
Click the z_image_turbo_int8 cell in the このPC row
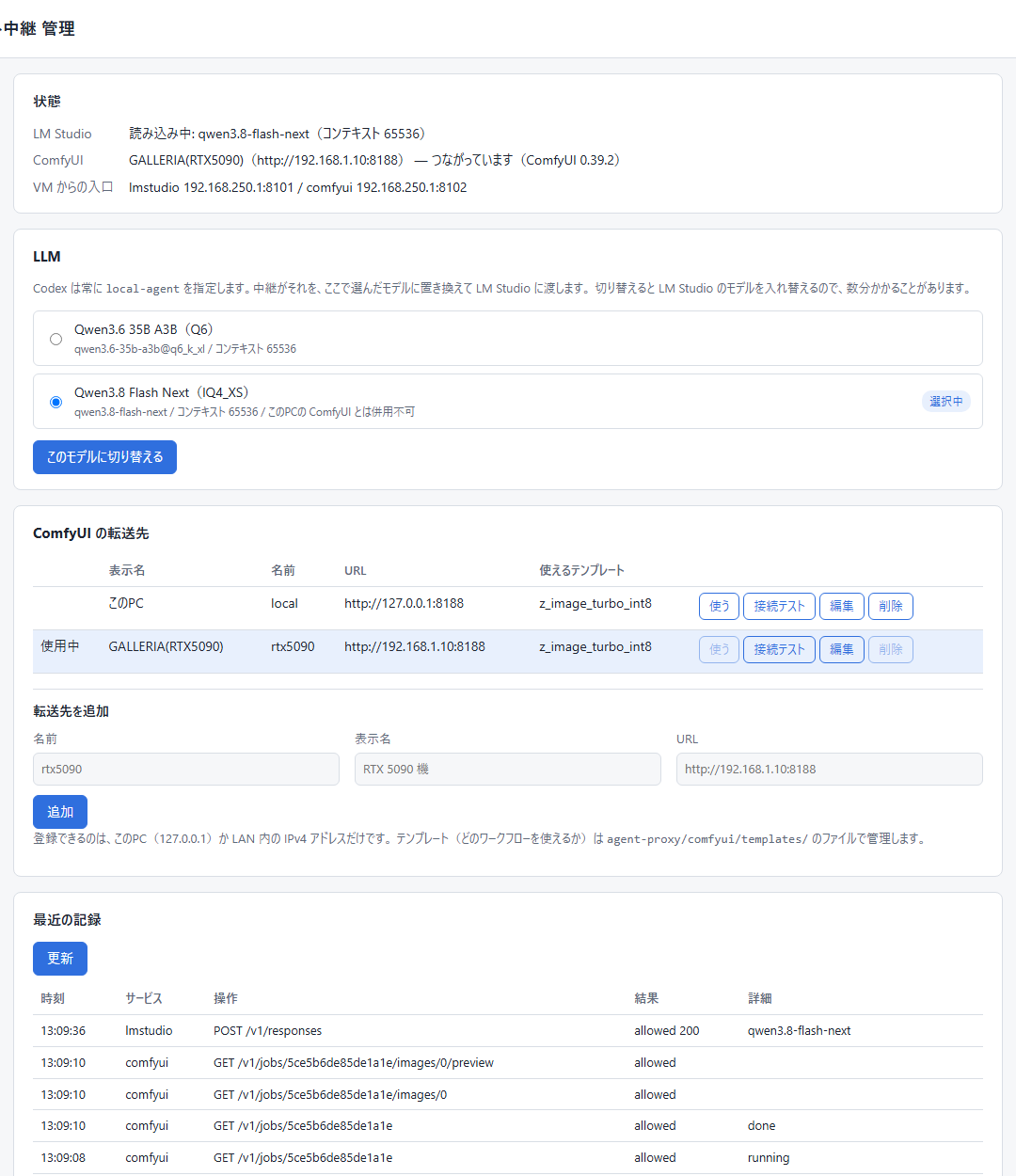click(x=595, y=603)
